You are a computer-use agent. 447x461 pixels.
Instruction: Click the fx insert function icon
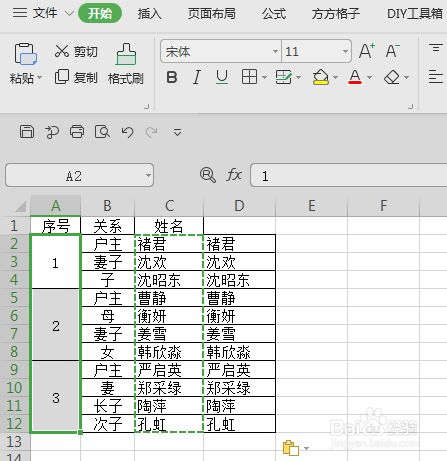(x=234, y=175)
